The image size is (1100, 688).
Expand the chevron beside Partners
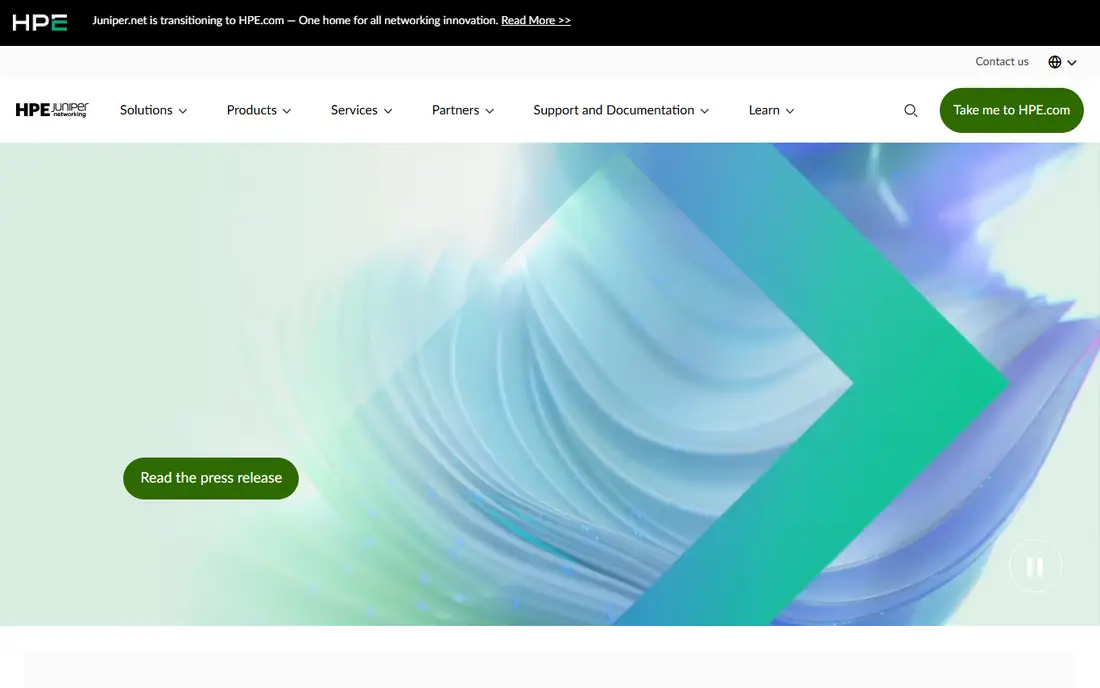(490, 111)
